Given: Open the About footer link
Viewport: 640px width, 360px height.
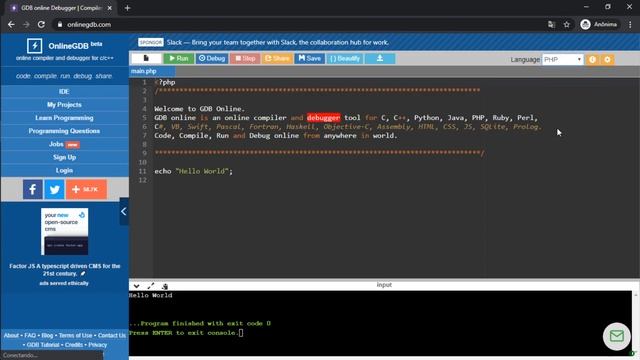Looking at the screenshot, I should (11, 336).
